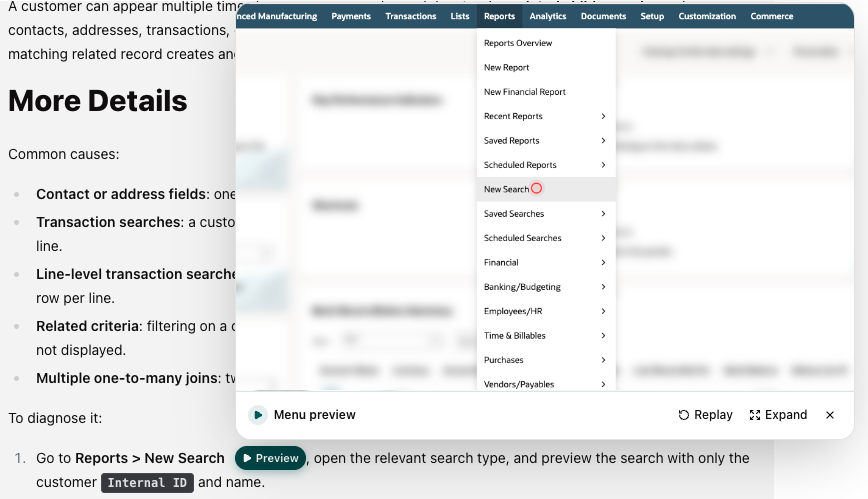
Task: Open the Commerce menu tab
Action: pos(772,16)
